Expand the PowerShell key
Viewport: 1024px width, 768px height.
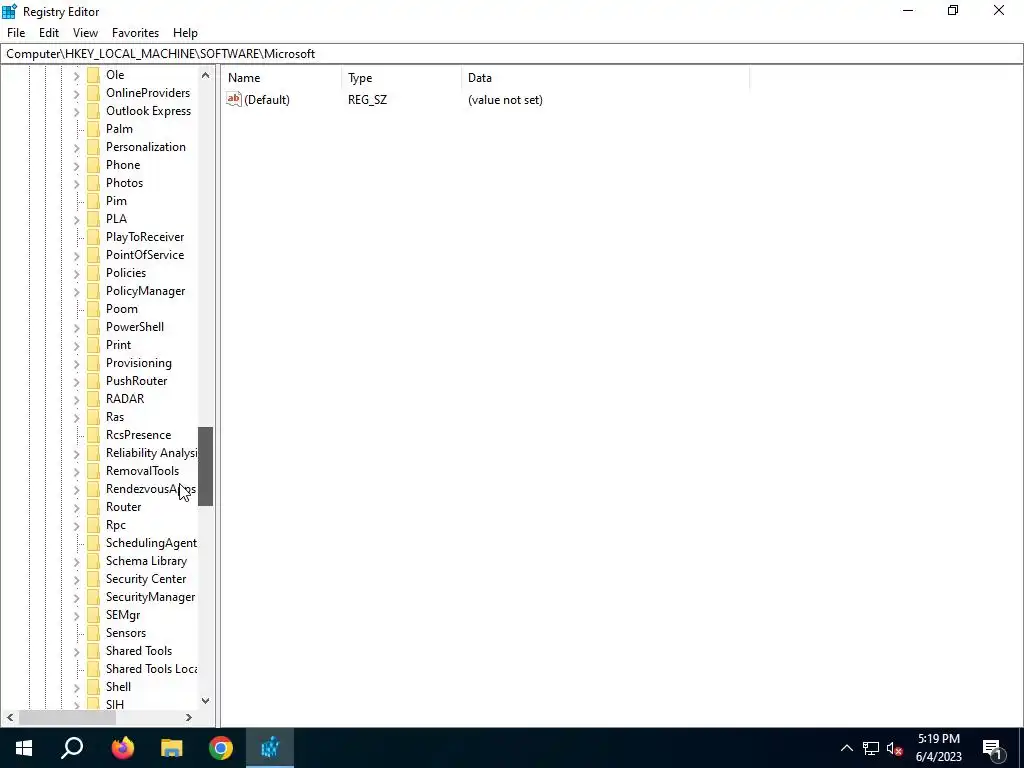pyautogui.click(x=76, y=328)
